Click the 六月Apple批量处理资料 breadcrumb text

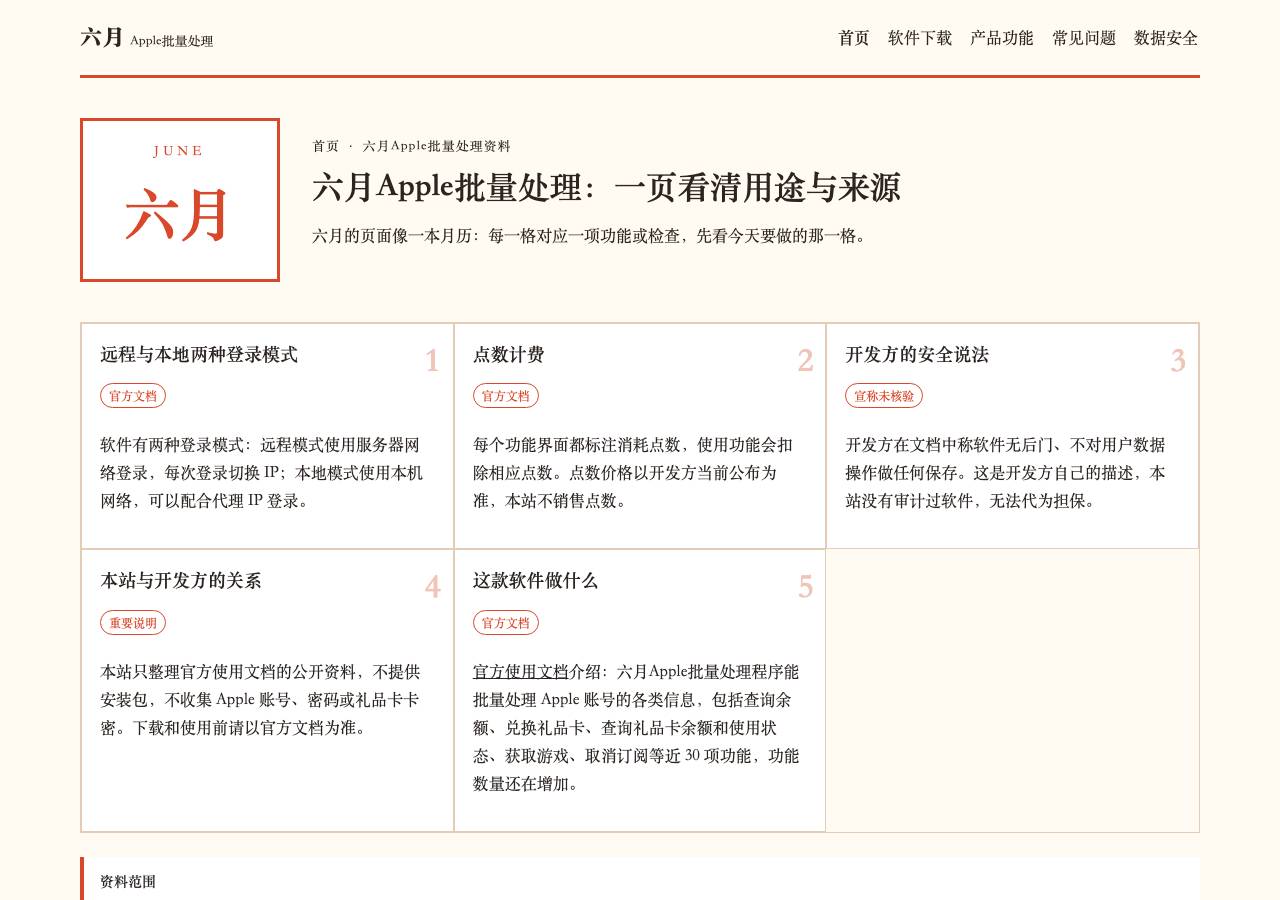(x=437, y=146)
